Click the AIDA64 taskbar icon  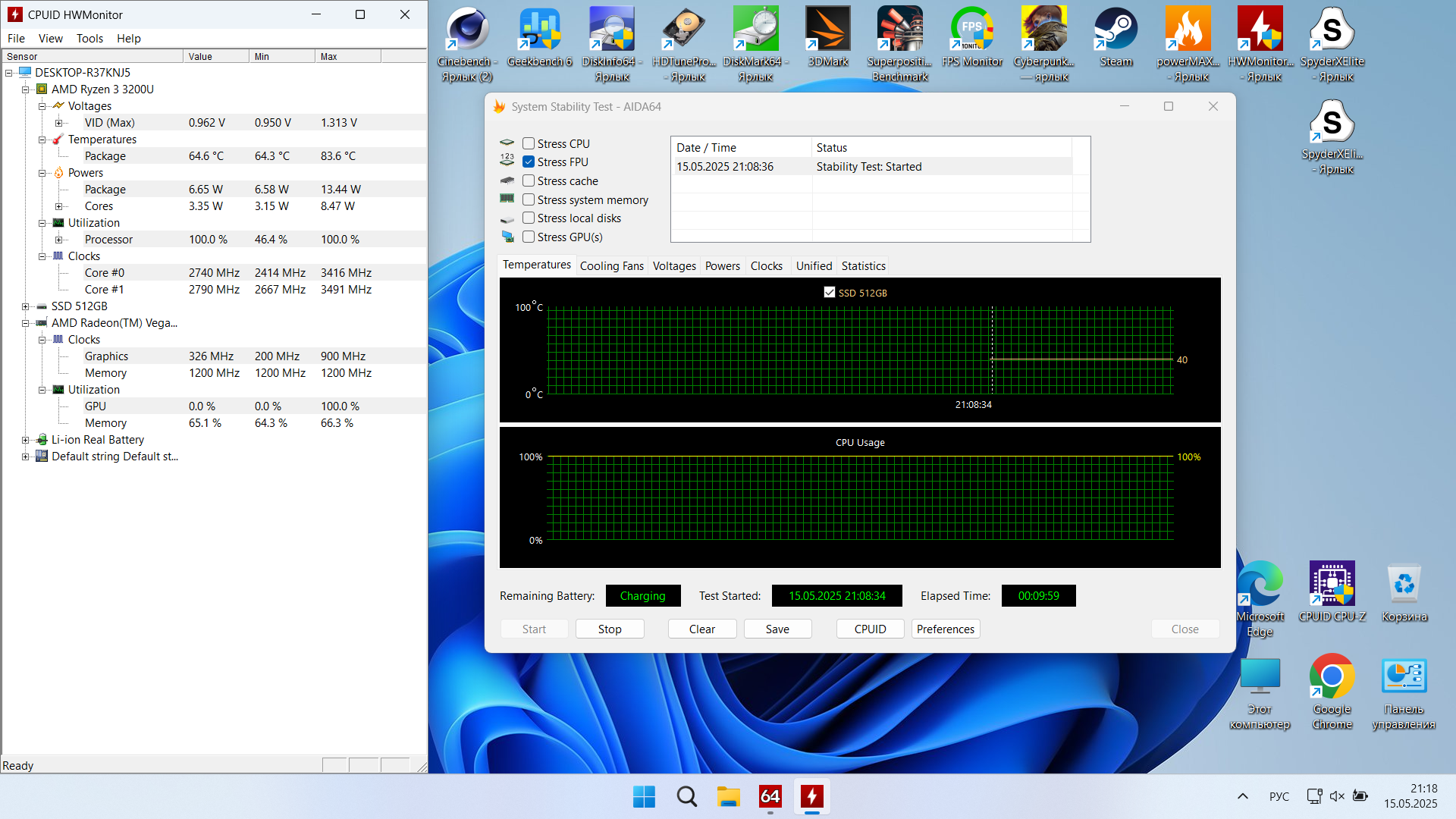click(x=770, y=796)
